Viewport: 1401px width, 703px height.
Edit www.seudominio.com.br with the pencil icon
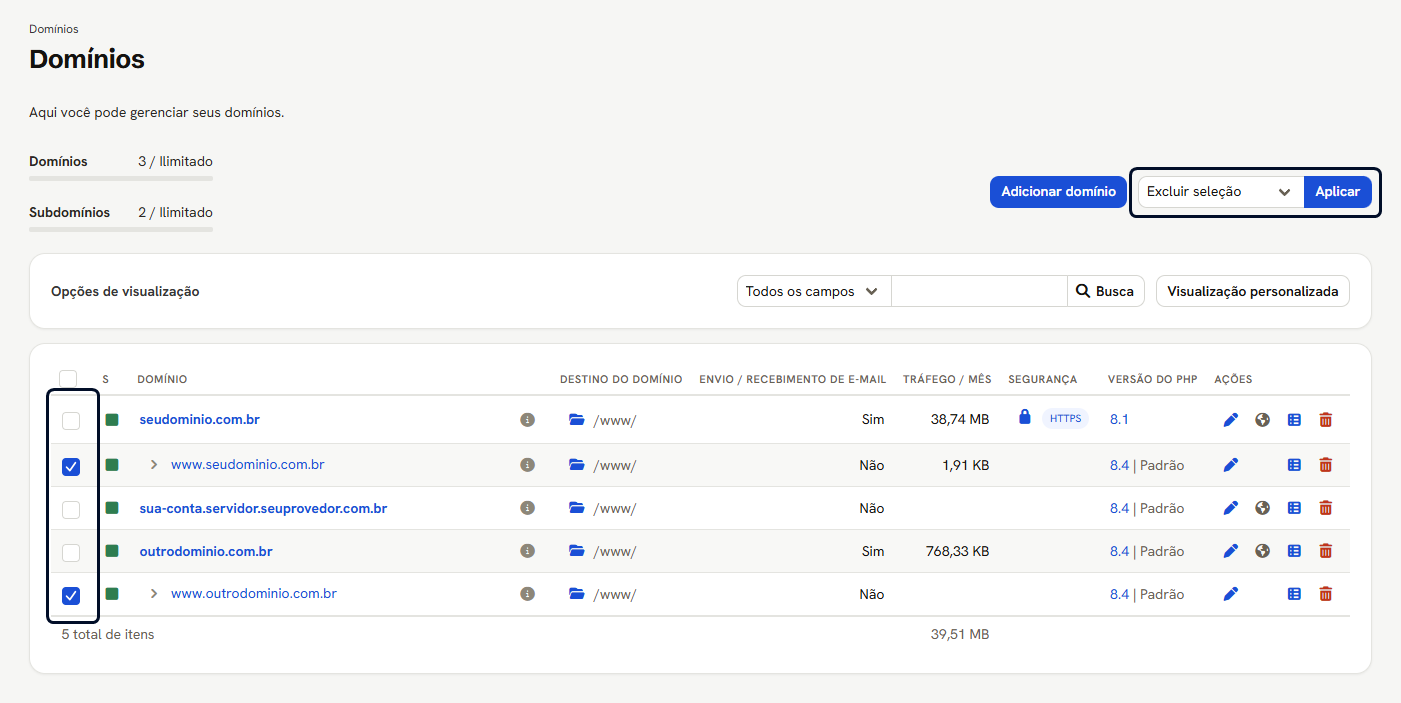tap(1231, 465)
